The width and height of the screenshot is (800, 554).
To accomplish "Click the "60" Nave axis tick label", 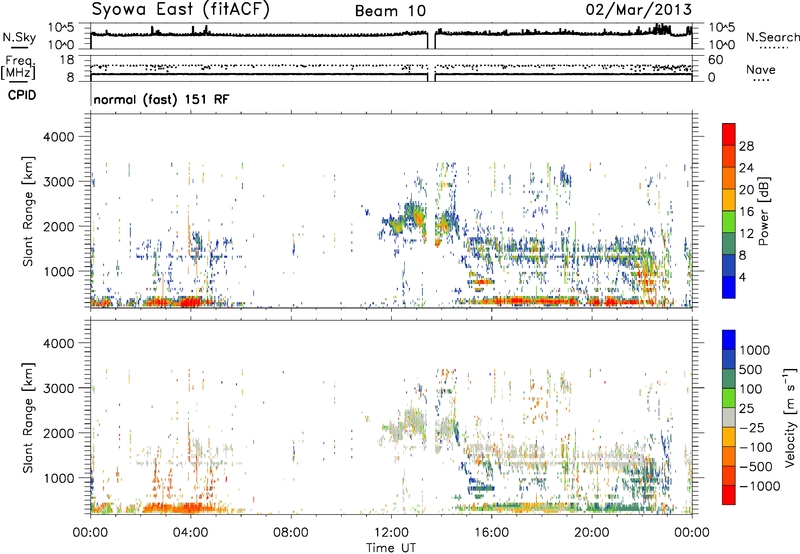I will [x=715, y=60].
